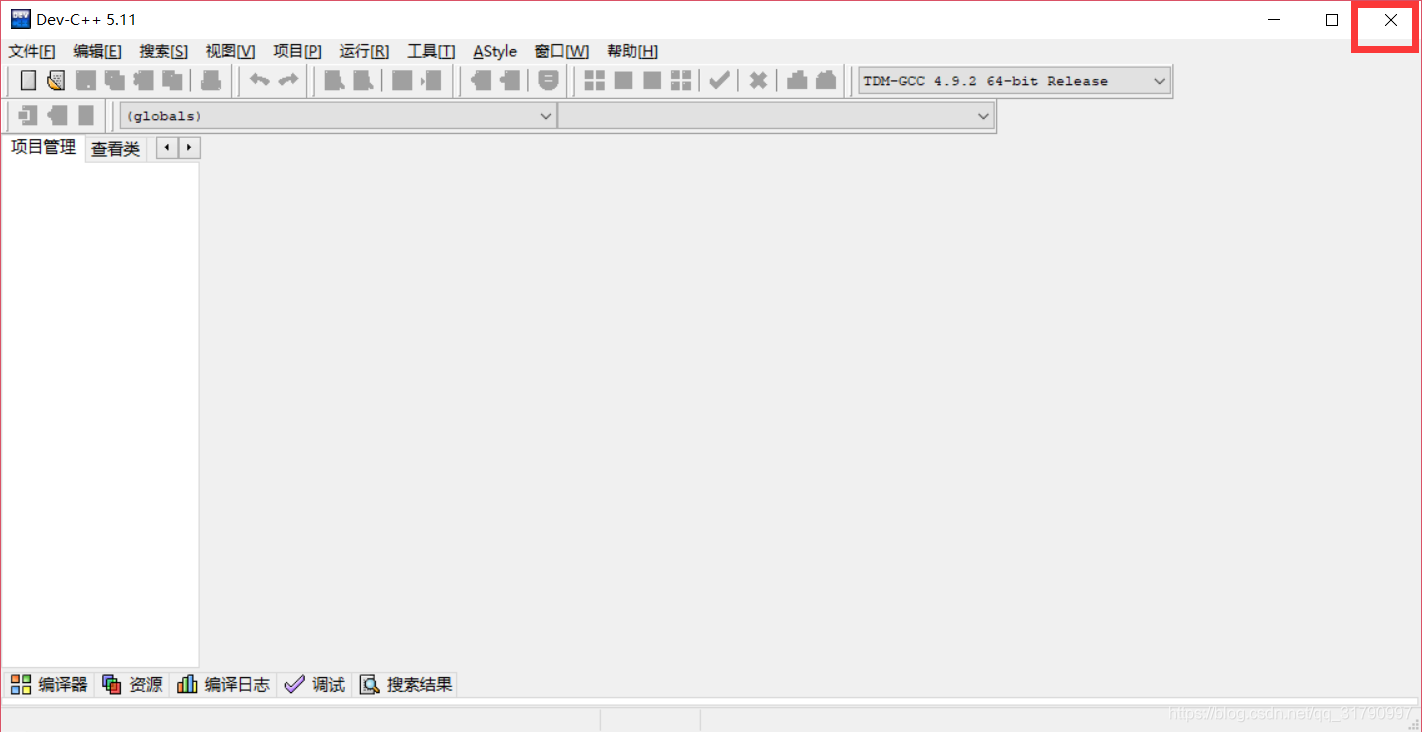Click the Insert icon on second toolbar row

click(28, 116)
